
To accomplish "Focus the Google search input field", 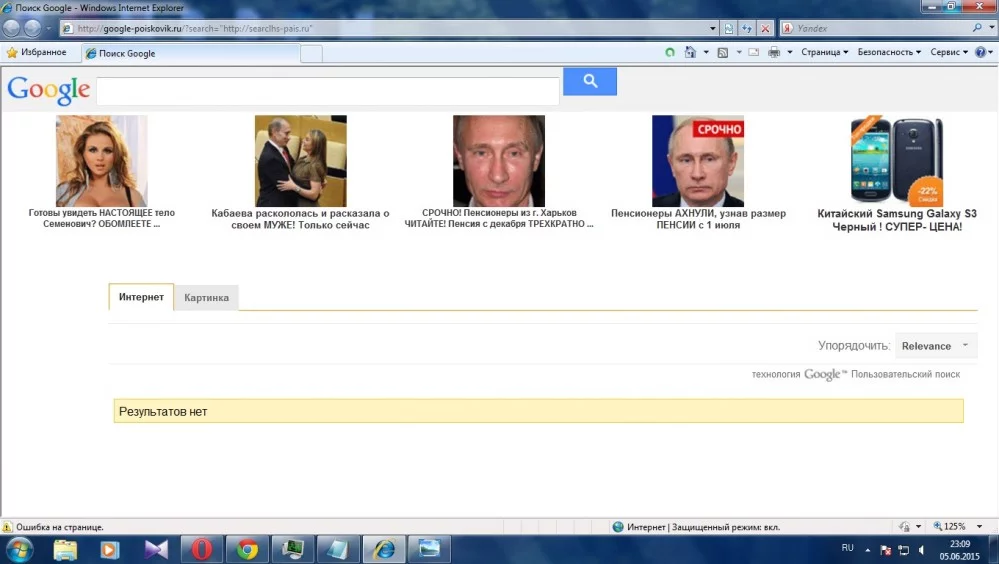I will [x=327, y=92].
